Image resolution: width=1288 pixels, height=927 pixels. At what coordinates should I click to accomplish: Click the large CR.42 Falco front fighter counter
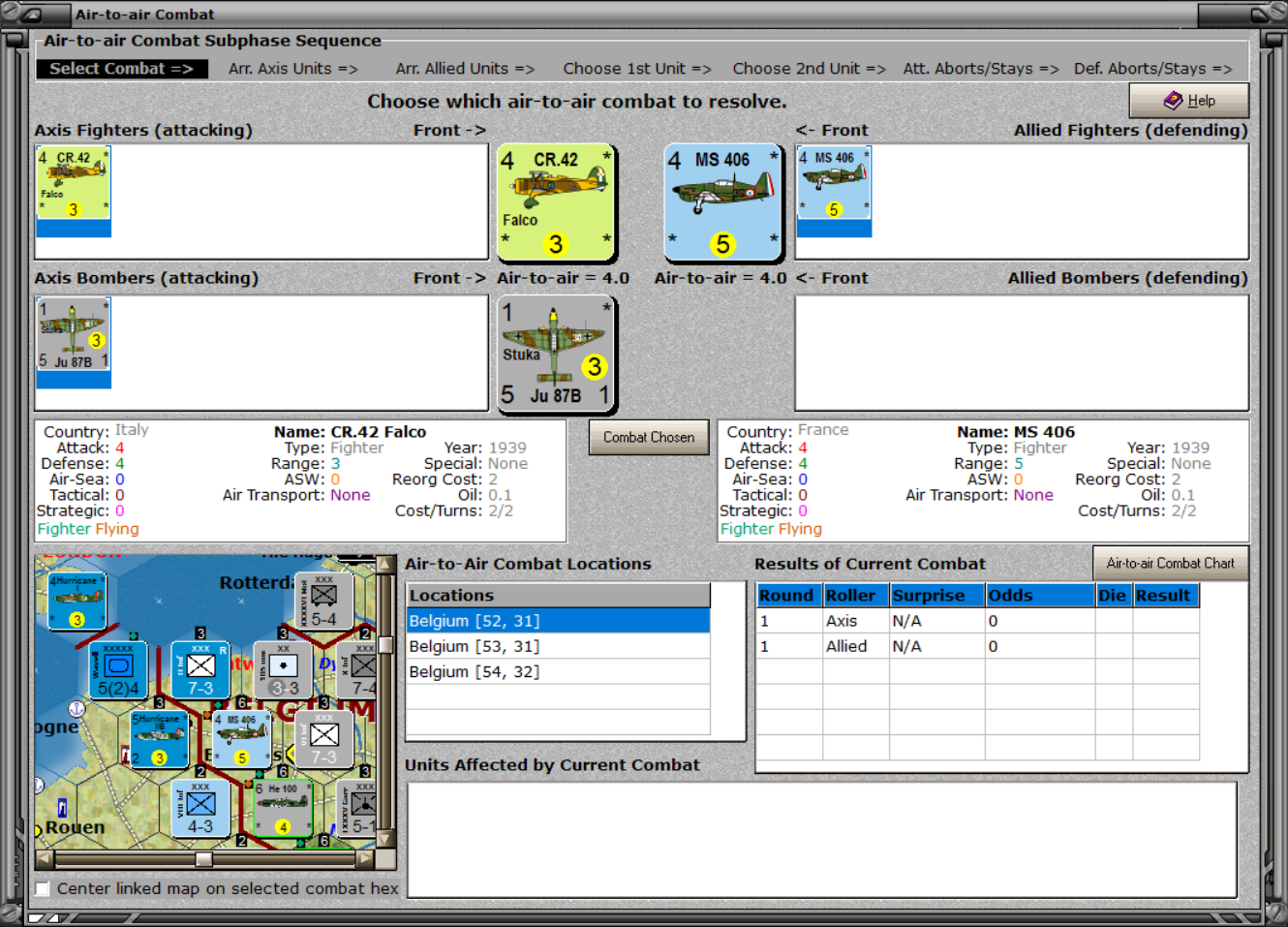click(x=557, y=202)
